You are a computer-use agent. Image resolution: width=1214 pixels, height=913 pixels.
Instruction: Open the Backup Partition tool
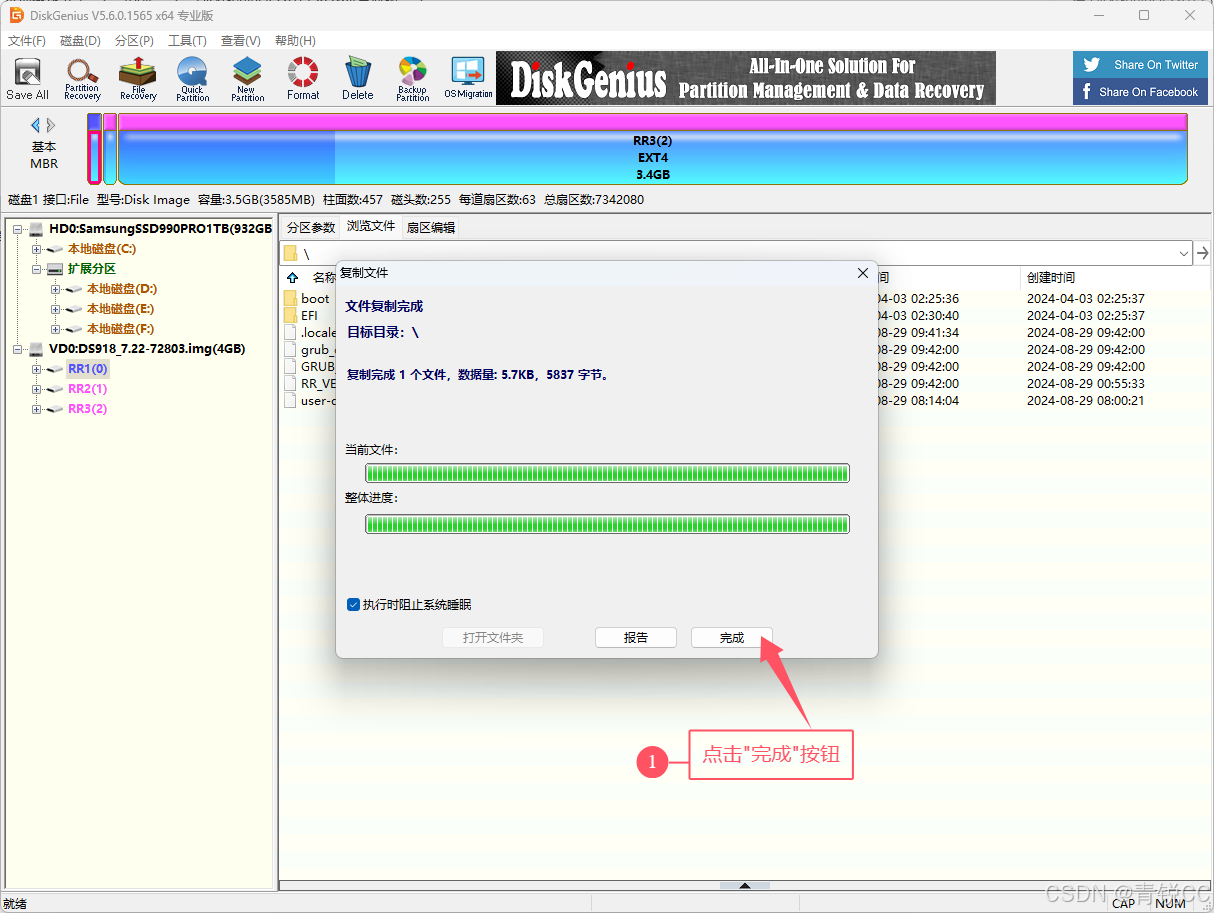point(412,78)
